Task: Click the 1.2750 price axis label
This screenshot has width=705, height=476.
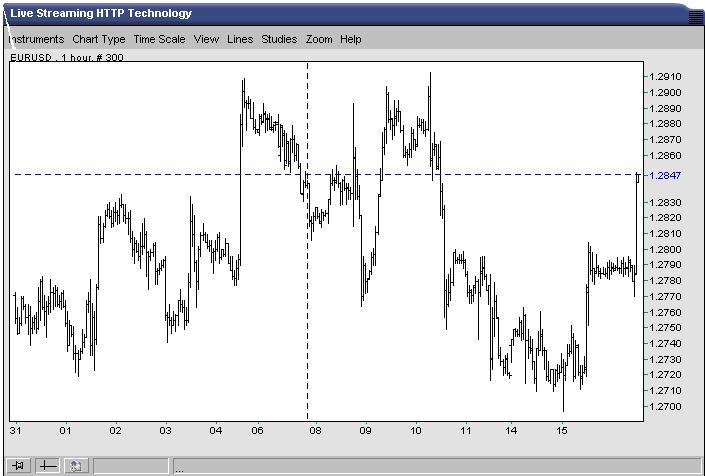Action: 665,328
